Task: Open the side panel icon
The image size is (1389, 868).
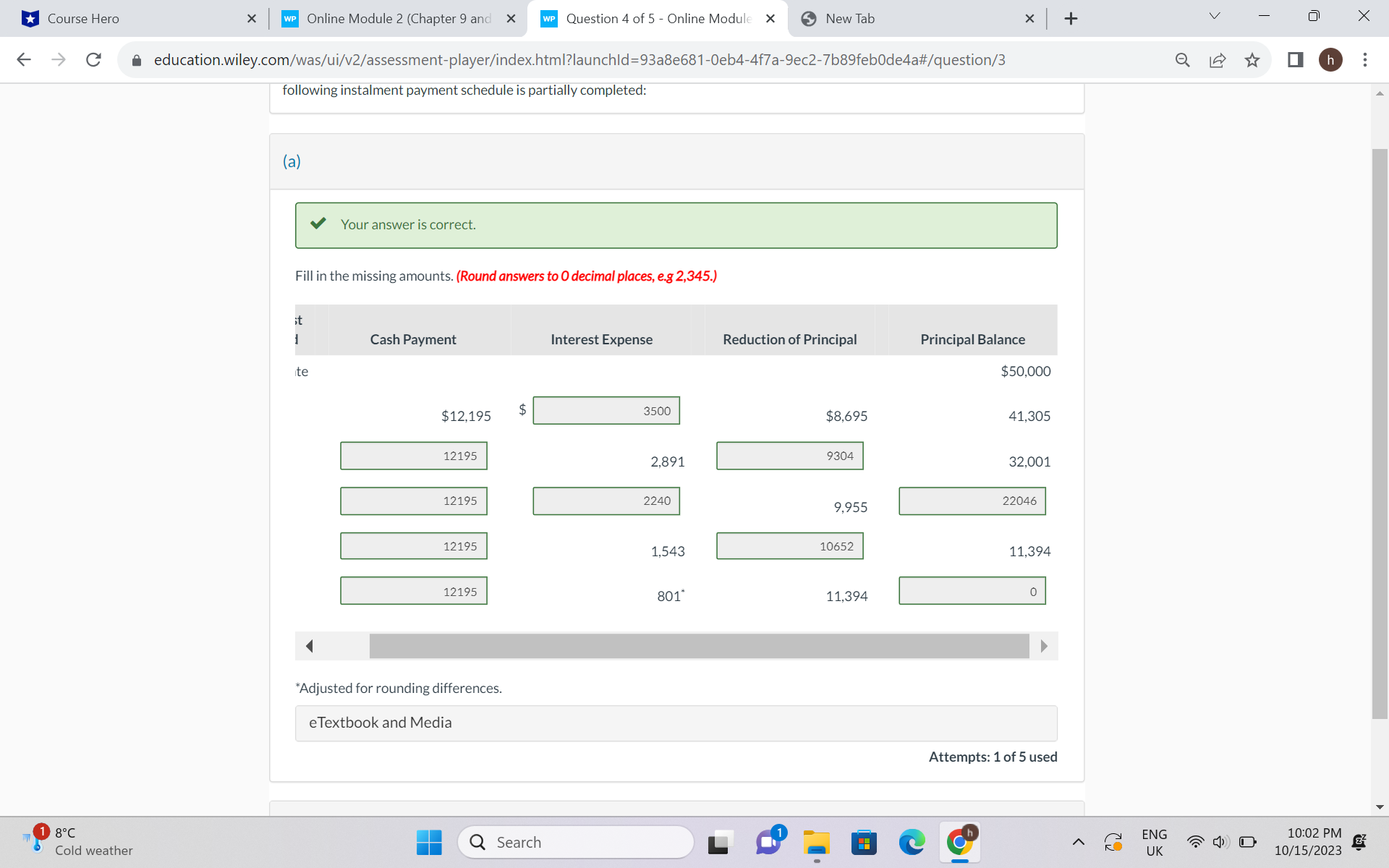Action: [1294, 60]
